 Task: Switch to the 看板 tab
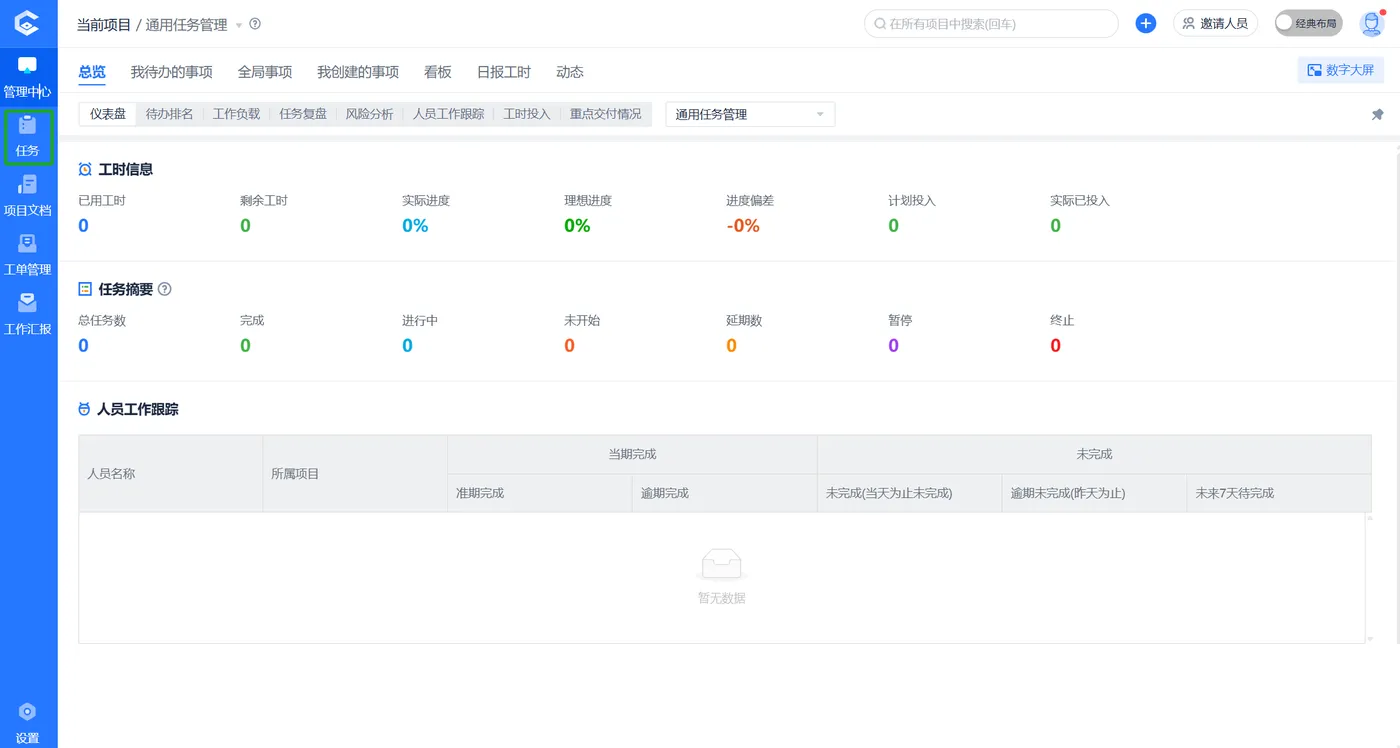437,71
